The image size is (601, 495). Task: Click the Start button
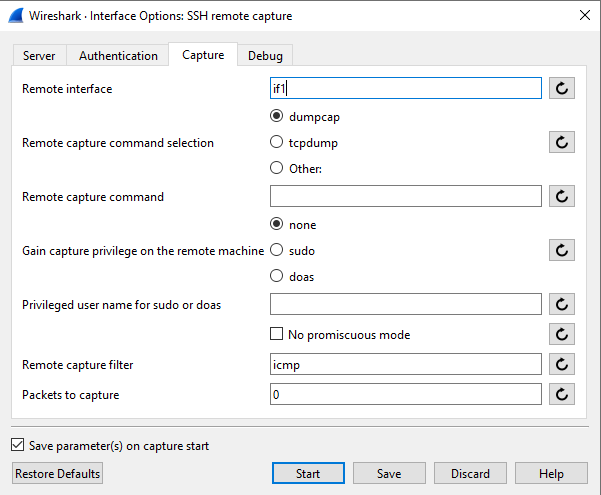308,474
